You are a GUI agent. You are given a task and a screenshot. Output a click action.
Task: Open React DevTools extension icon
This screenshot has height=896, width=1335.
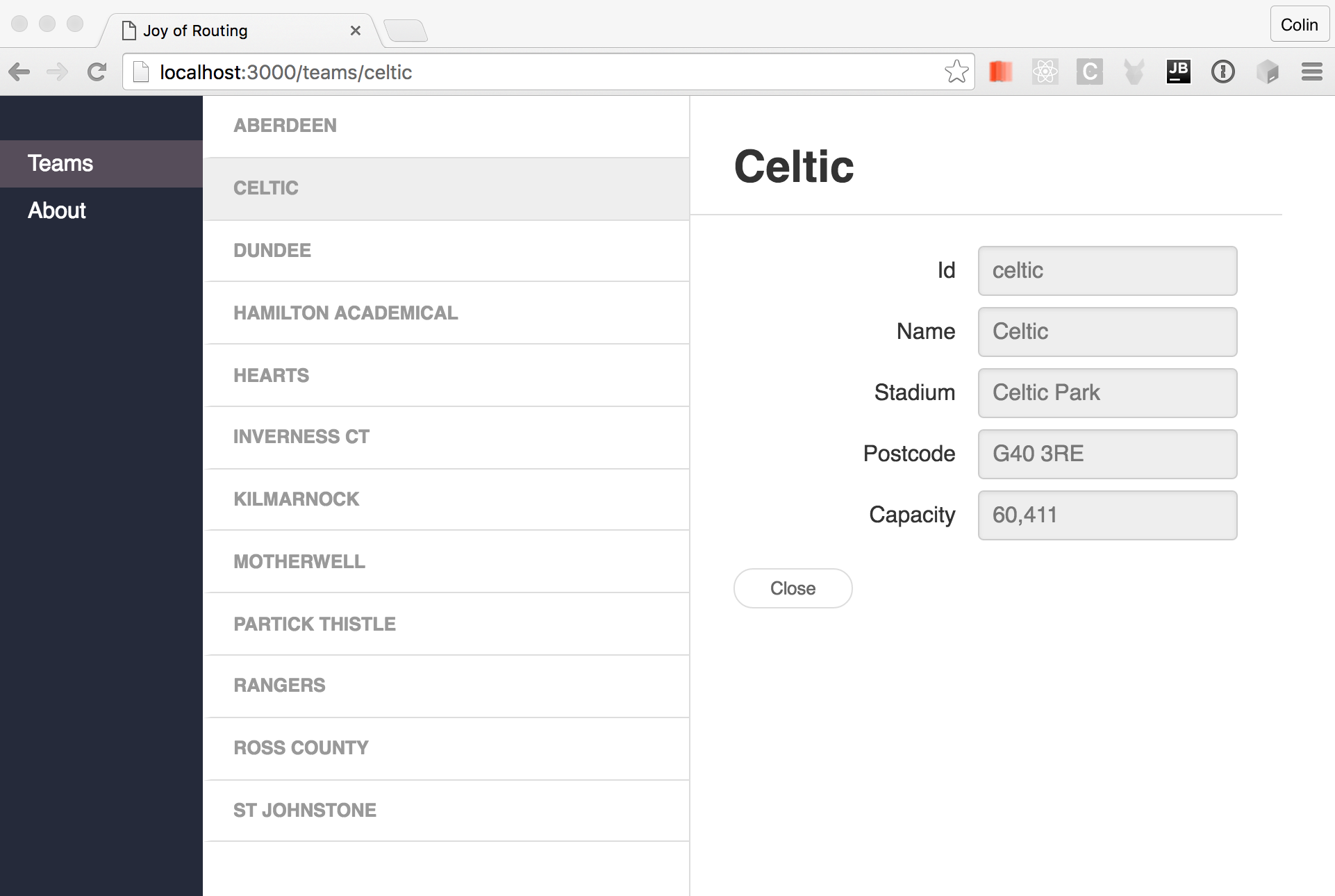pos(1045,72)
